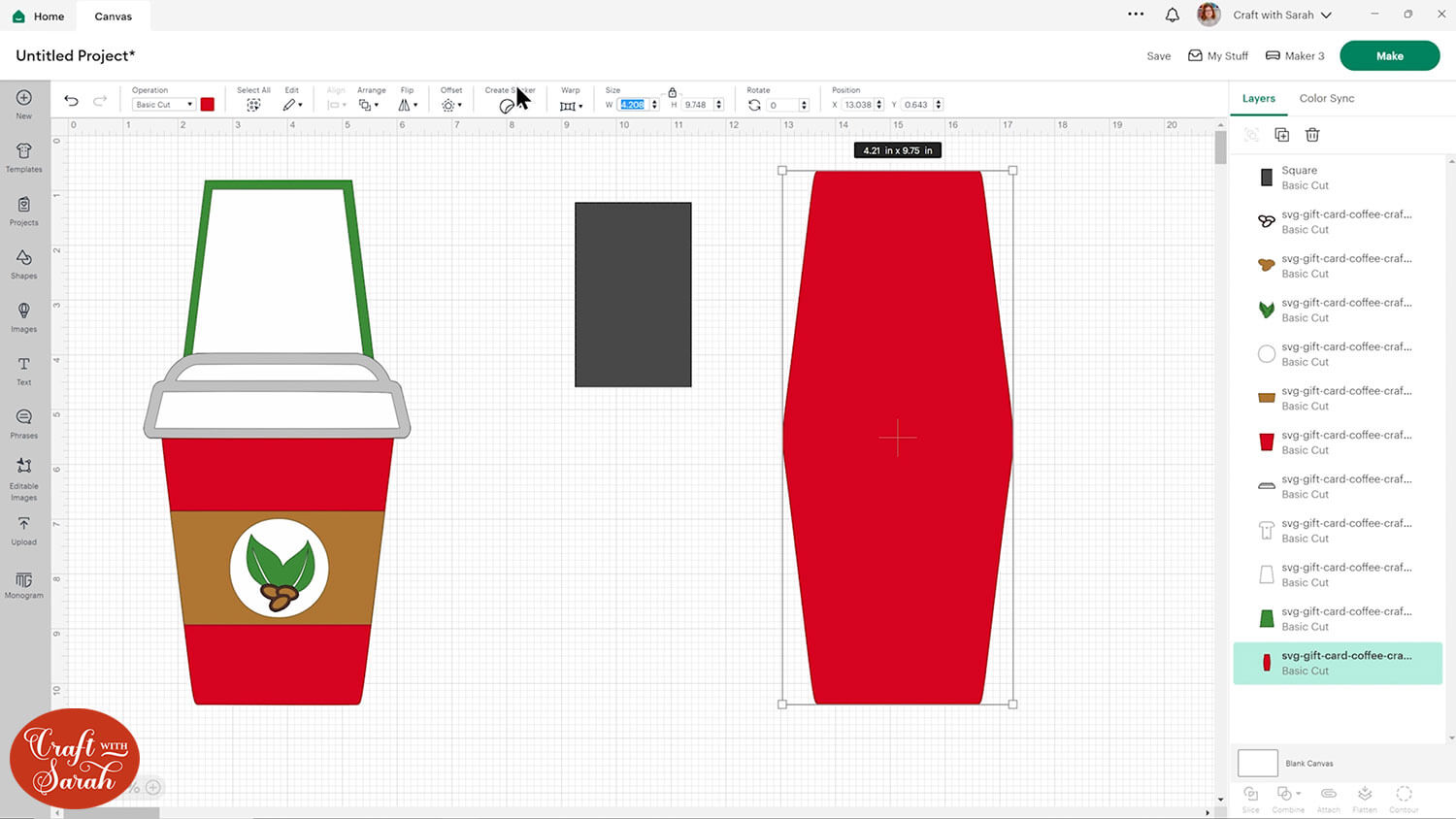The image size is (1456, 819).
Task: Open the Arrange dropdown
Action: pos(368,105)
